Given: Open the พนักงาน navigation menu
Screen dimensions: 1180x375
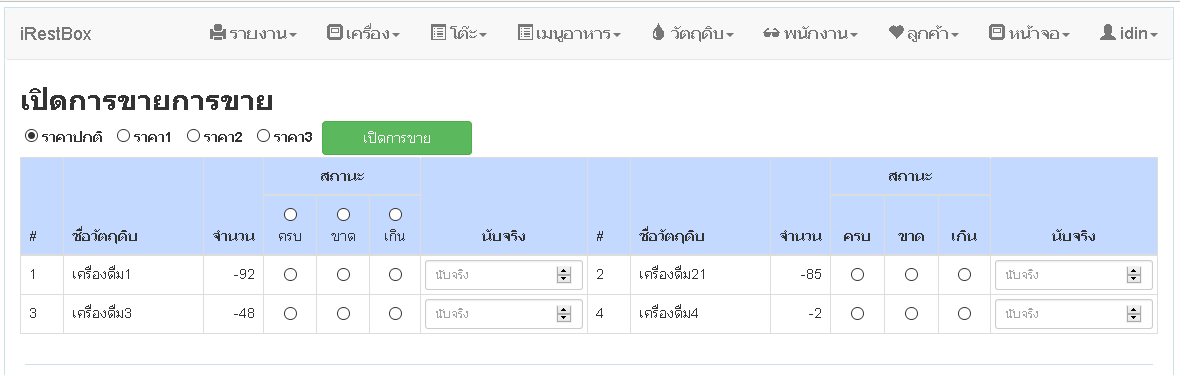Looking at the screenshot, I should pos(810,33).
